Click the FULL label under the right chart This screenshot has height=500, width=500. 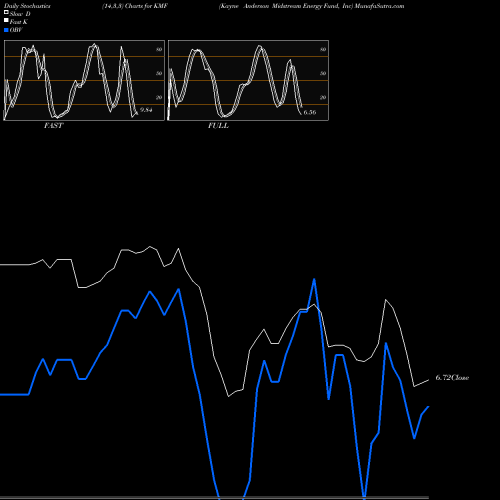coord(218,126)
